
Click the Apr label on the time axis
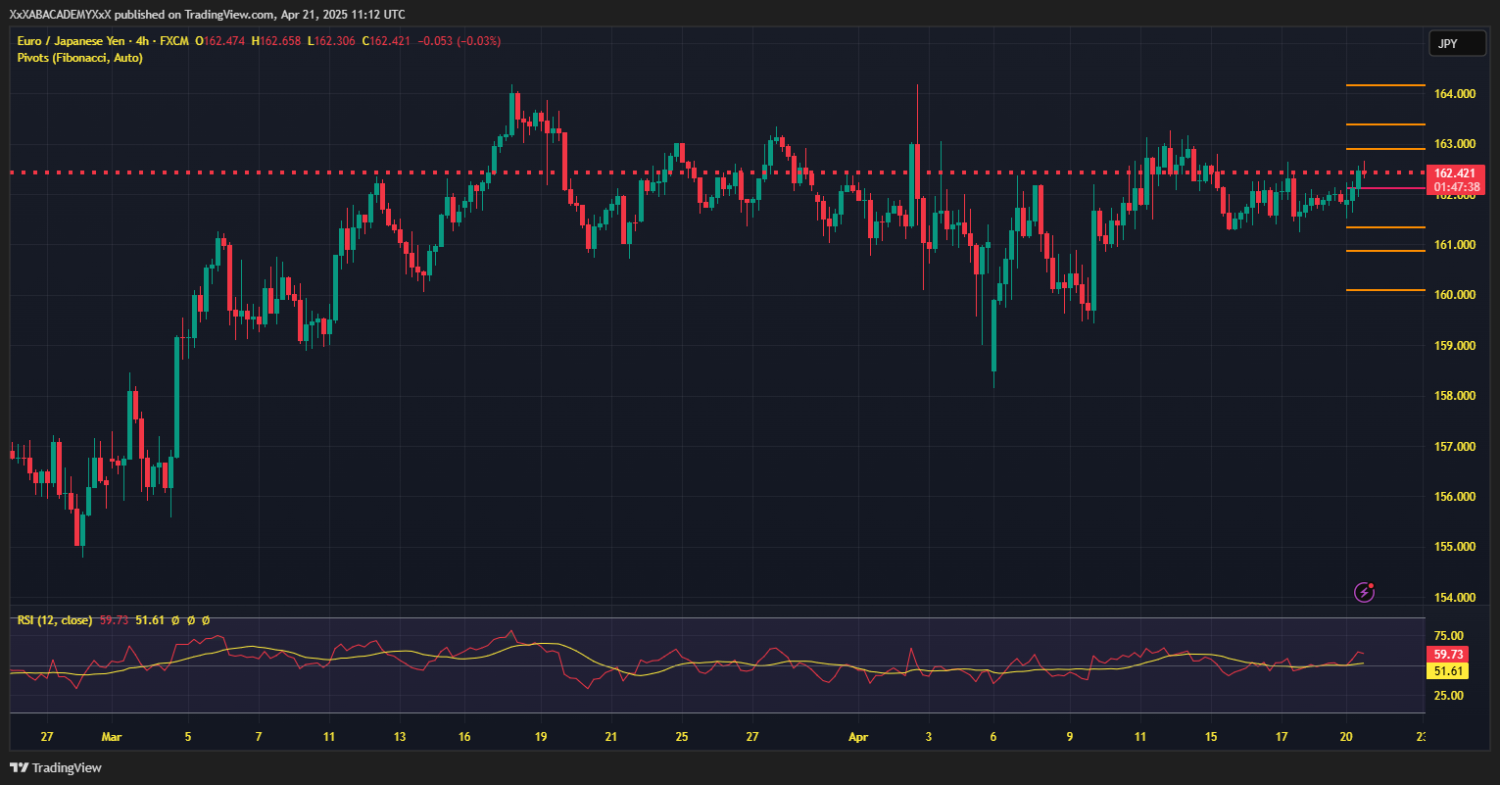pyautogui.click(x=858, y=737)
